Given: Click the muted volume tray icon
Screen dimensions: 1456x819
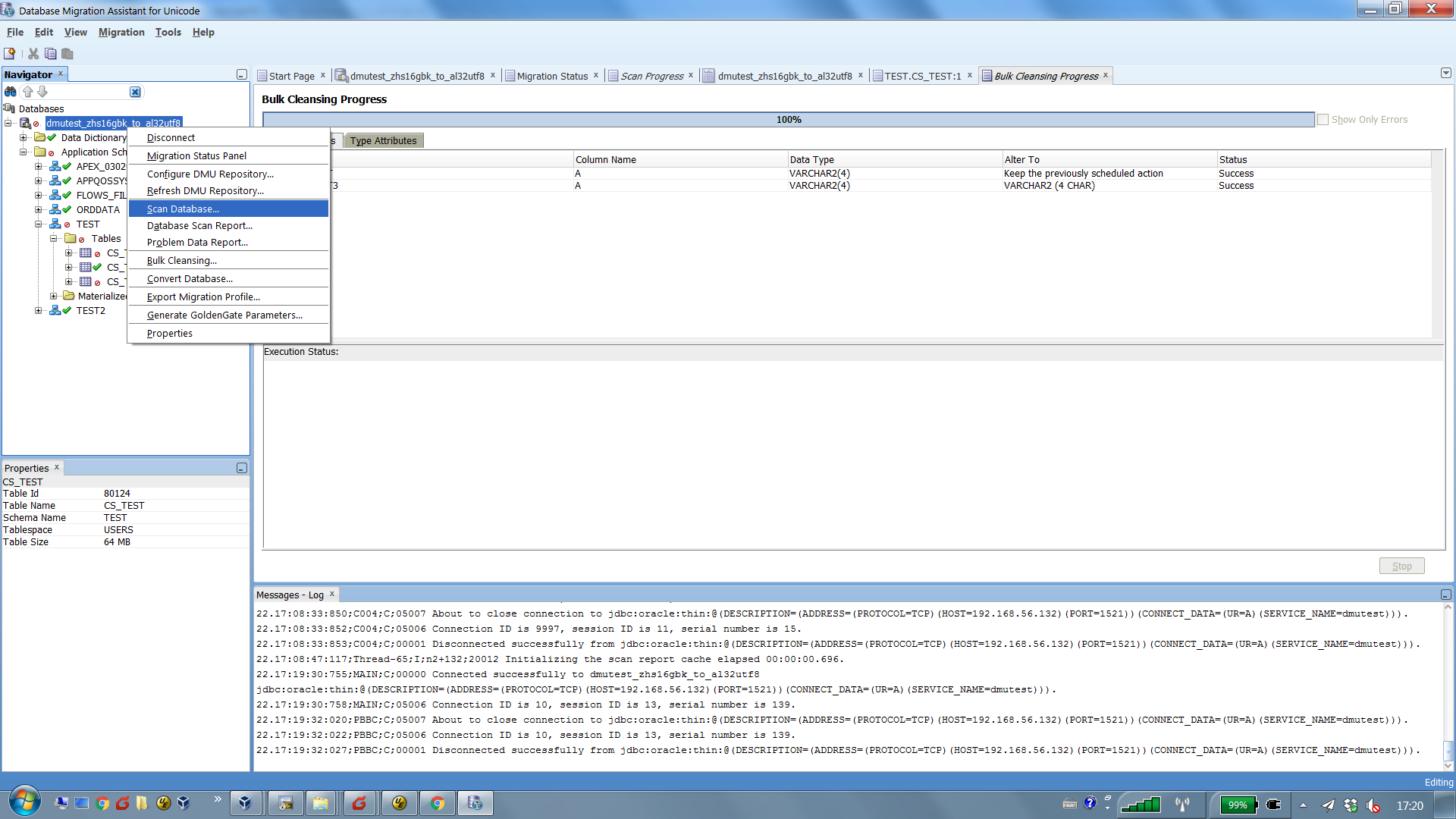Looking at the screenshot, I should 1373,805.
